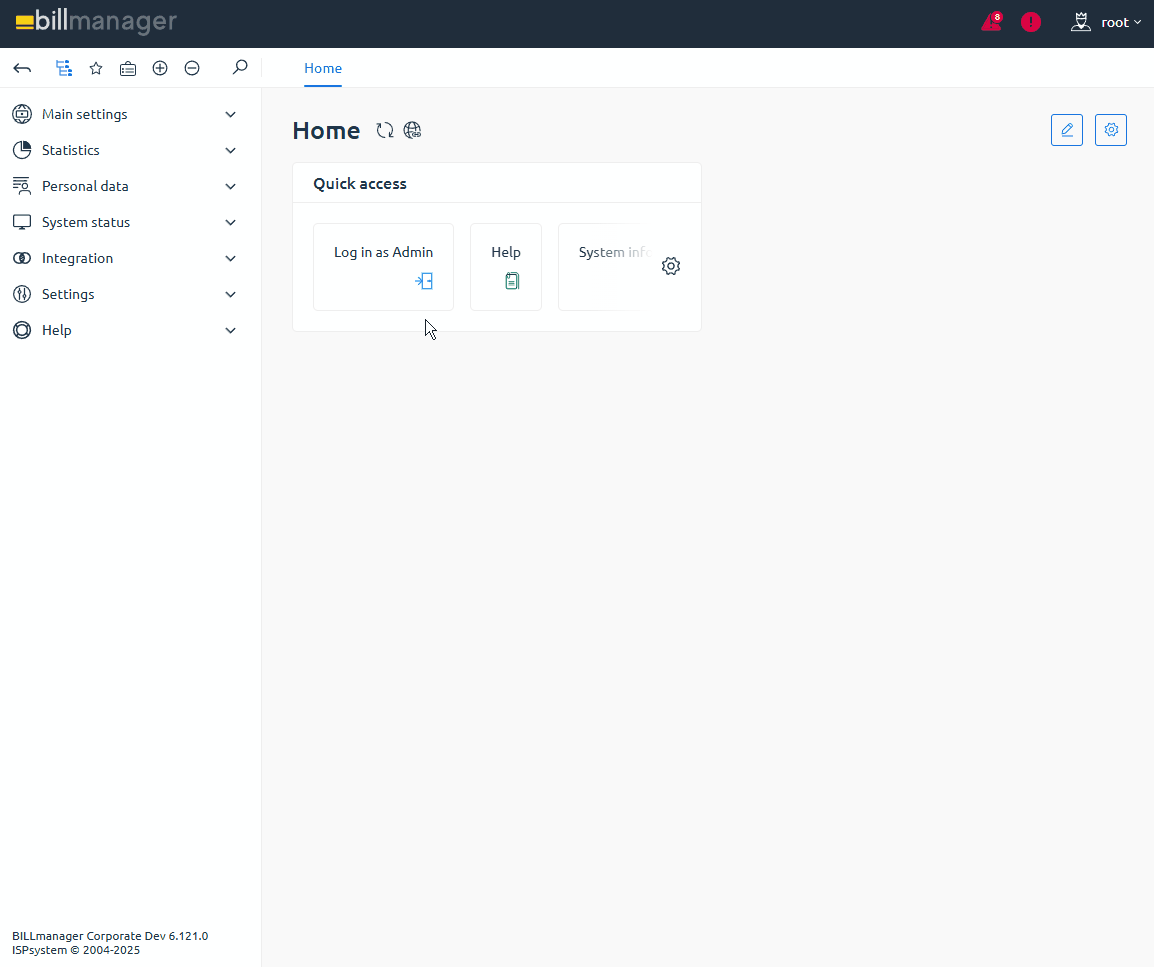The height and width of the screenshot is (967, 1154).
Task: Open Quick access gear settings icon
Action: pyautogui.click(x=671, y=266)
